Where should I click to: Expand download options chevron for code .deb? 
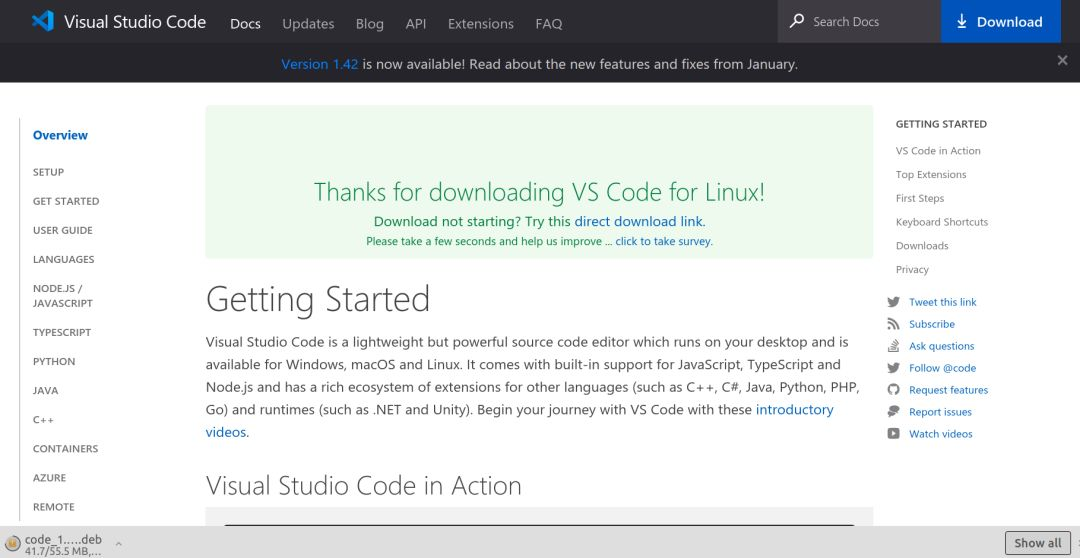click(x=118, y=544)
